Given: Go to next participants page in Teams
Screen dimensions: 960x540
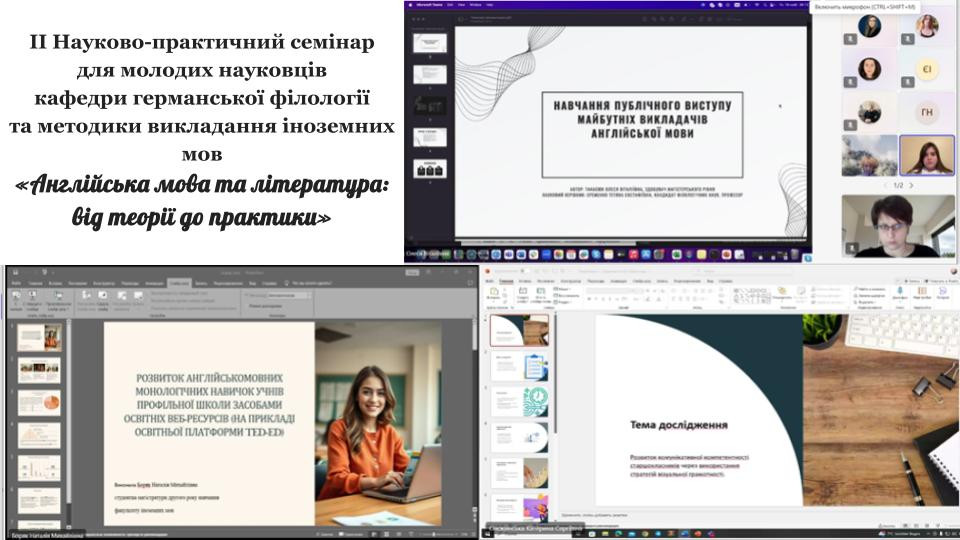Looking at the screenshot, I should coord(912,185).
